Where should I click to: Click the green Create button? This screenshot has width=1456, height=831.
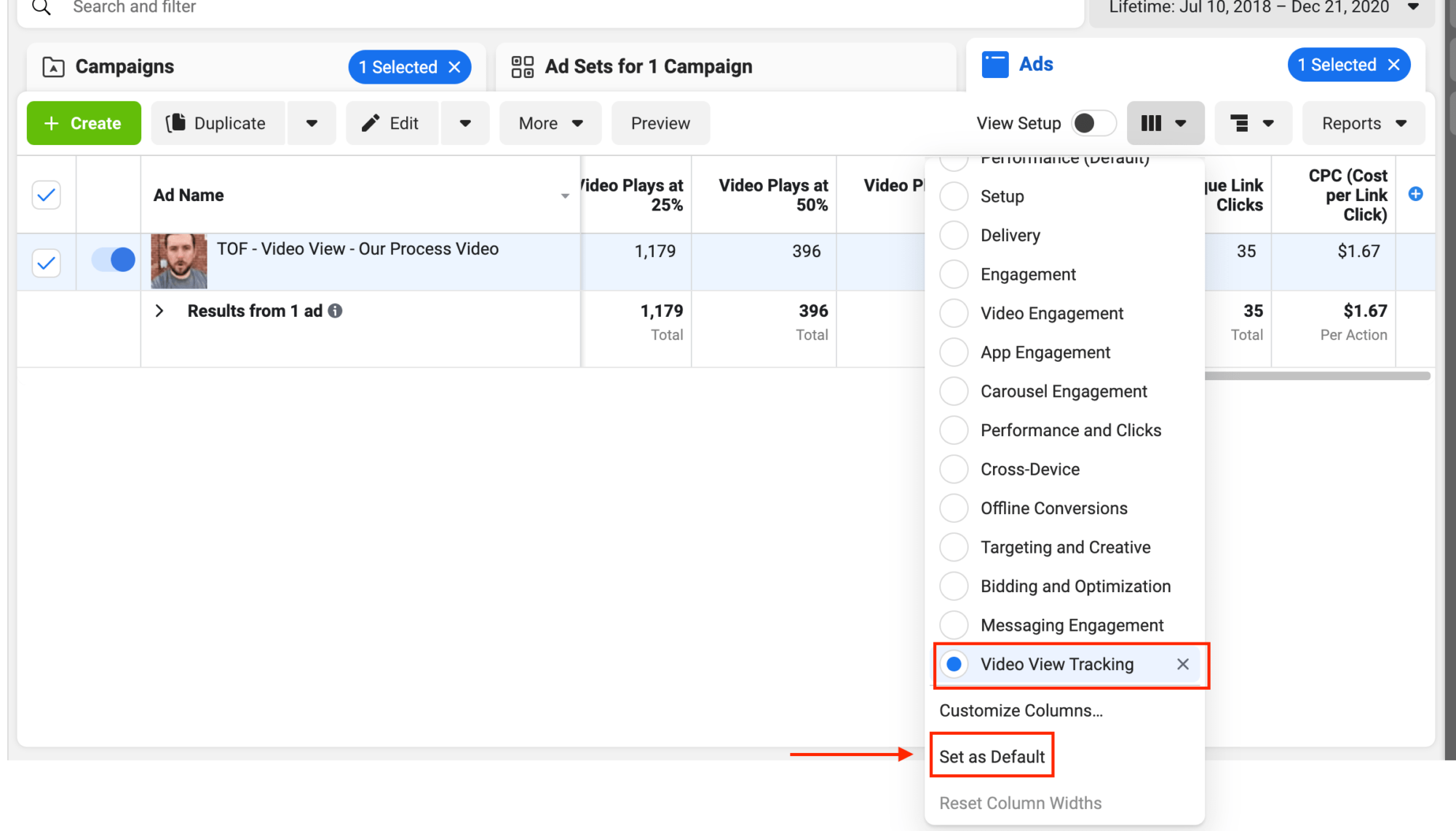point(84,123)
